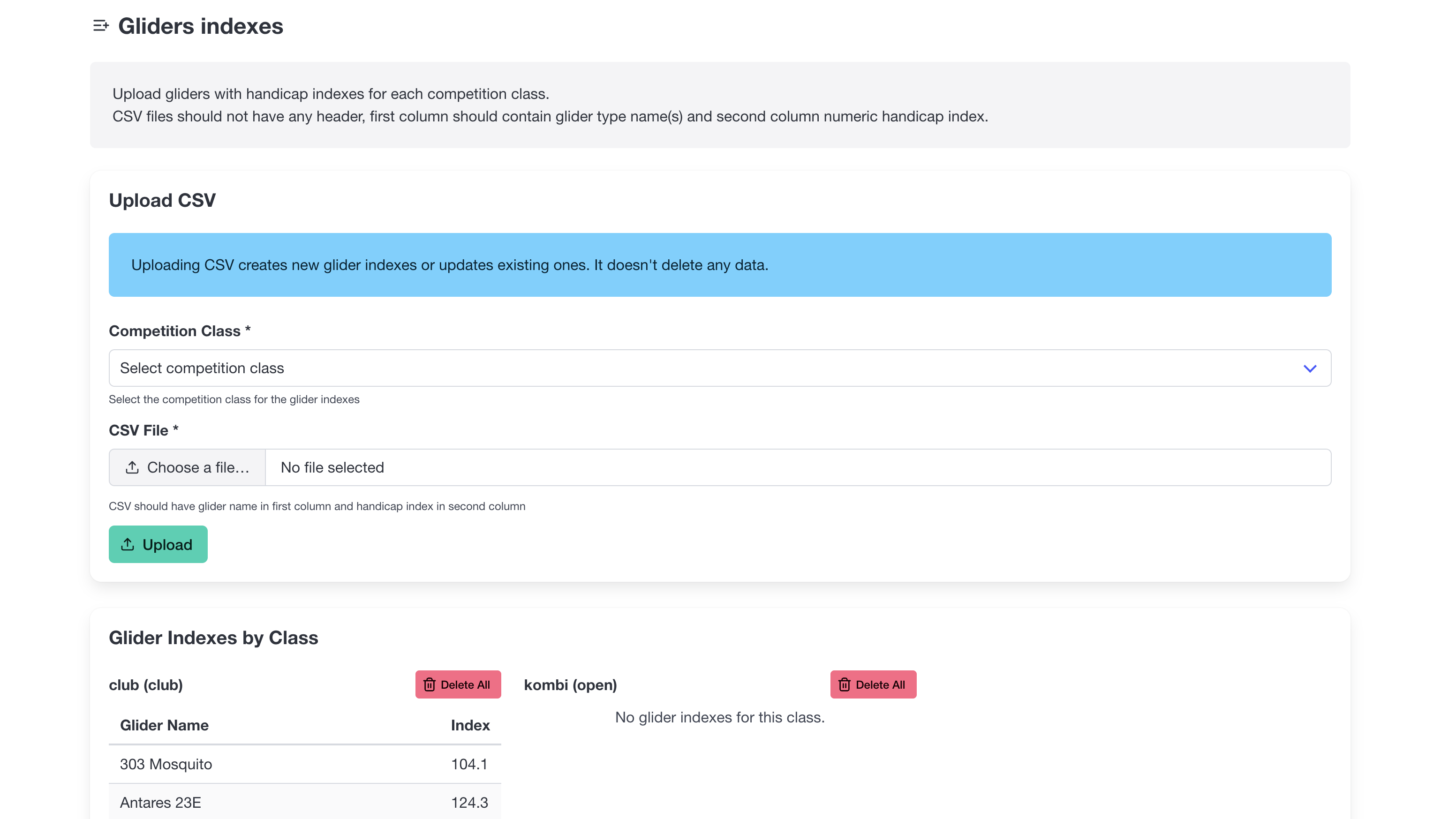Delete all club class glider indexes

pos(458,684)
